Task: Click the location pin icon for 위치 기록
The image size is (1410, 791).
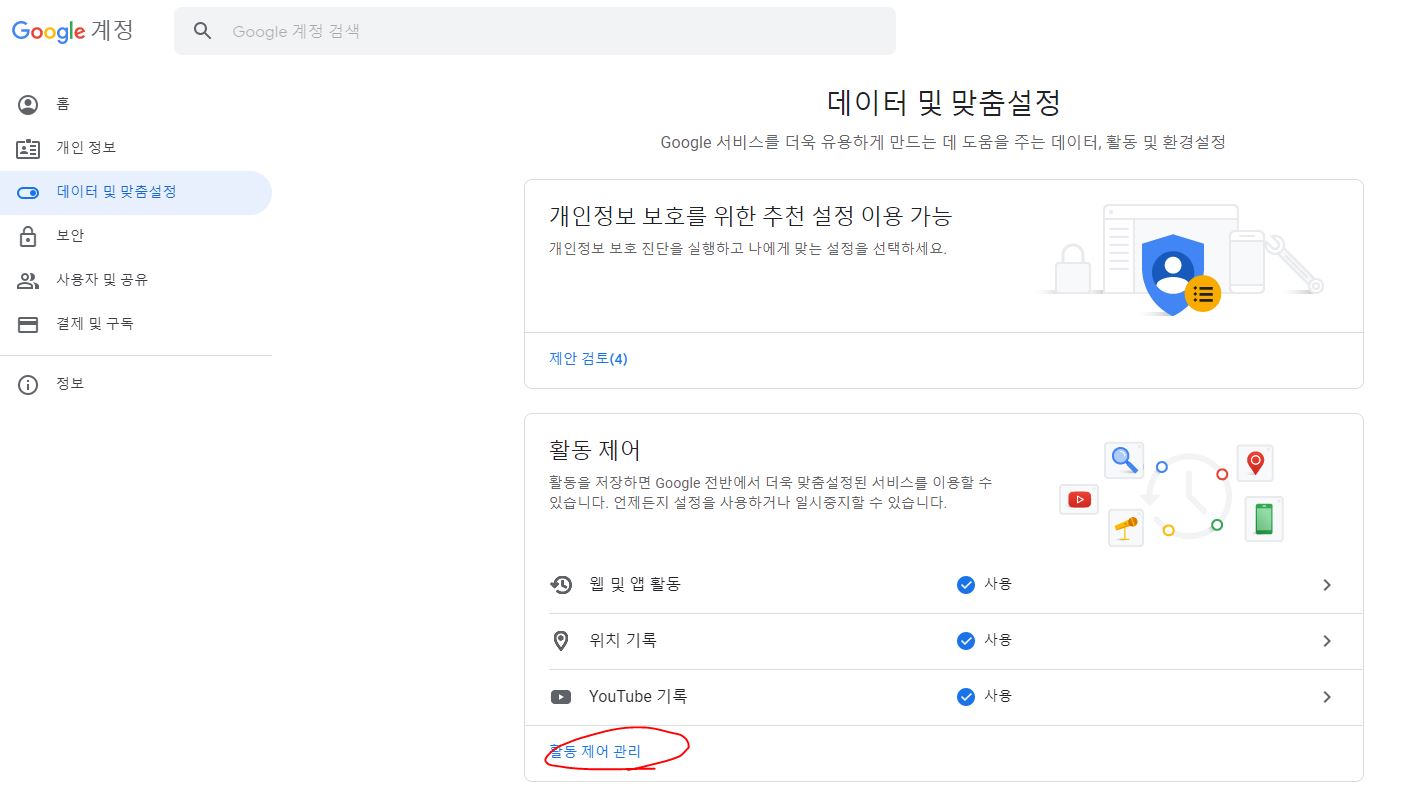Action: coord(561,641)
